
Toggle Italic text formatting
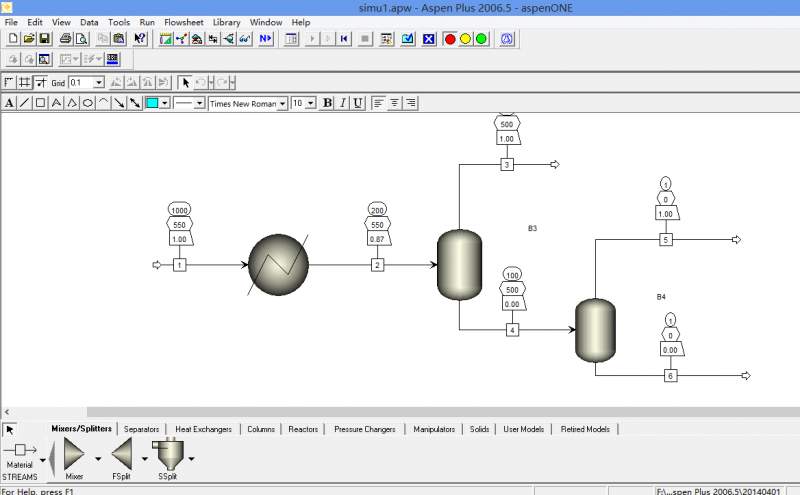pos(343,103)
